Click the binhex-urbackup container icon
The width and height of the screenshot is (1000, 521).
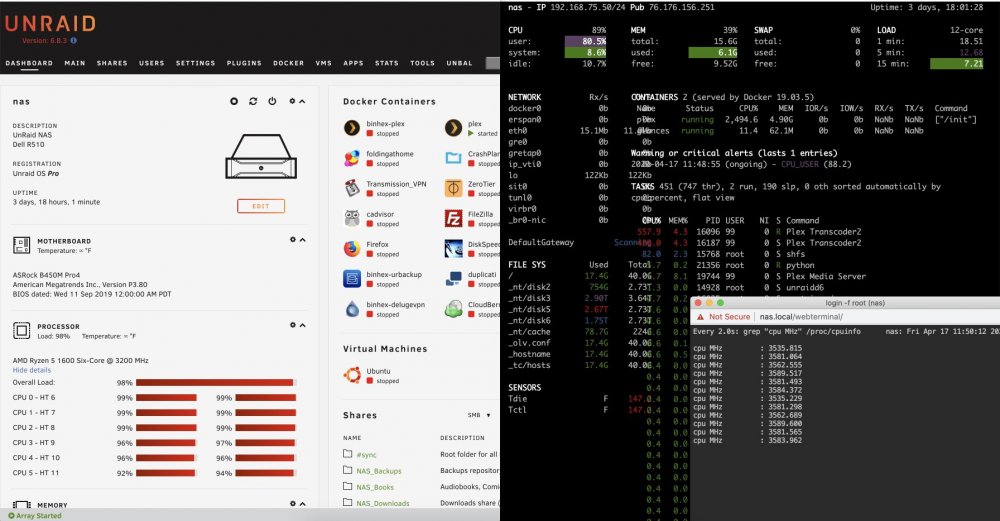[352, 279]
